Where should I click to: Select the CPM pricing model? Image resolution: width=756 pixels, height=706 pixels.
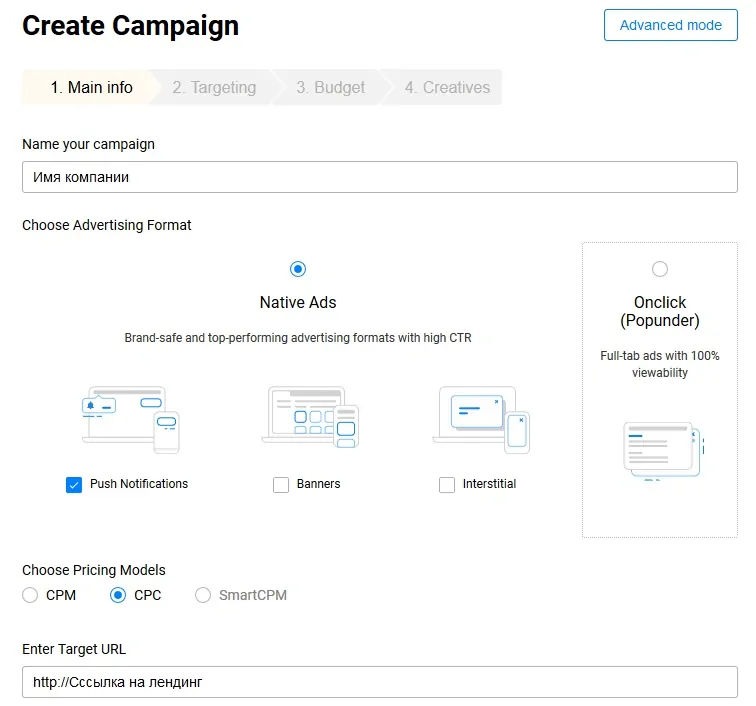pos(31,595)
